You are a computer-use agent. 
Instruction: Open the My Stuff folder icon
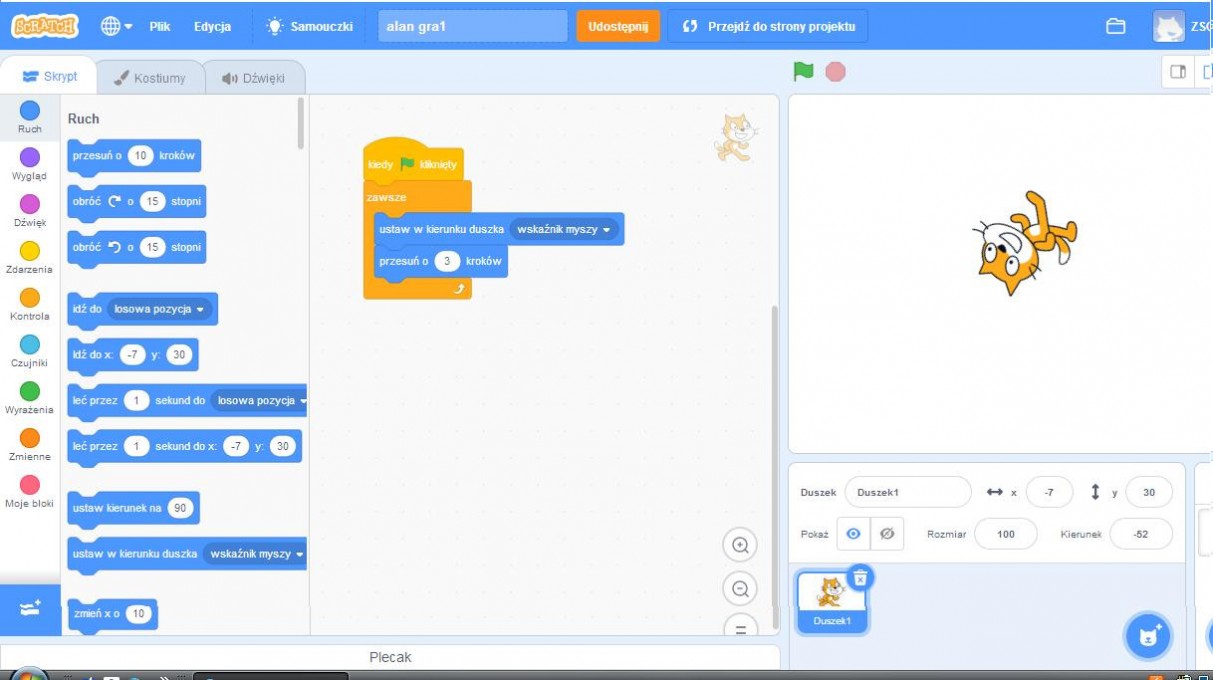pyautogui.click(x=1116, y=27)
